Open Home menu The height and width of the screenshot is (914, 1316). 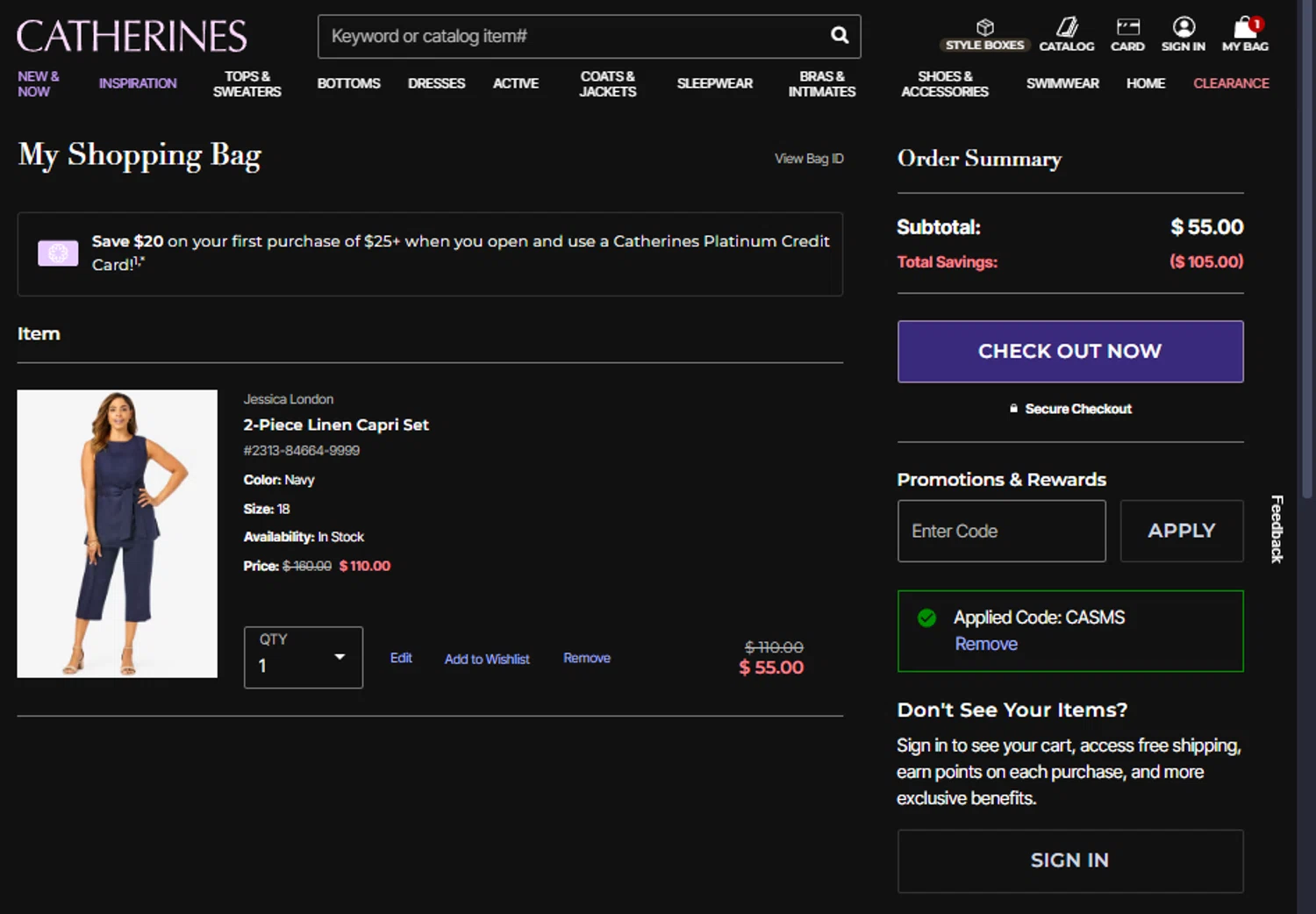click(x=1146, y=83)
